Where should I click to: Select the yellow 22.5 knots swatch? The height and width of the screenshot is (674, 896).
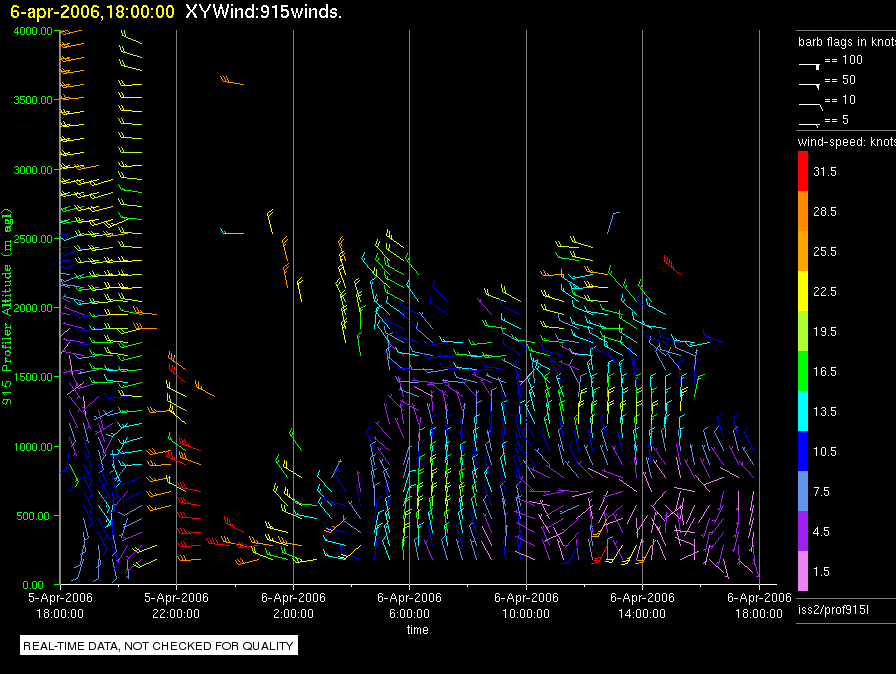[803, 291]
